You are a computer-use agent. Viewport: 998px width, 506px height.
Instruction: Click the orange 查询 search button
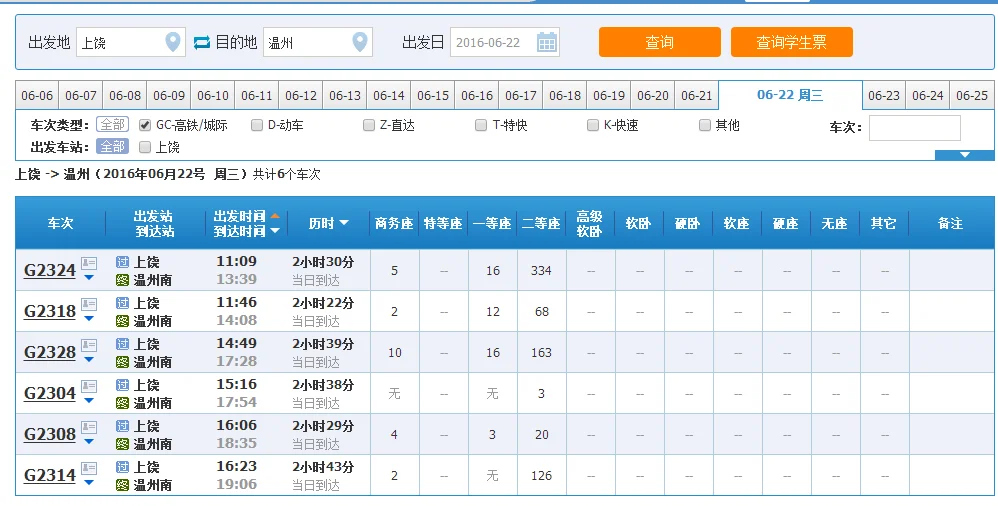(659, 42)
